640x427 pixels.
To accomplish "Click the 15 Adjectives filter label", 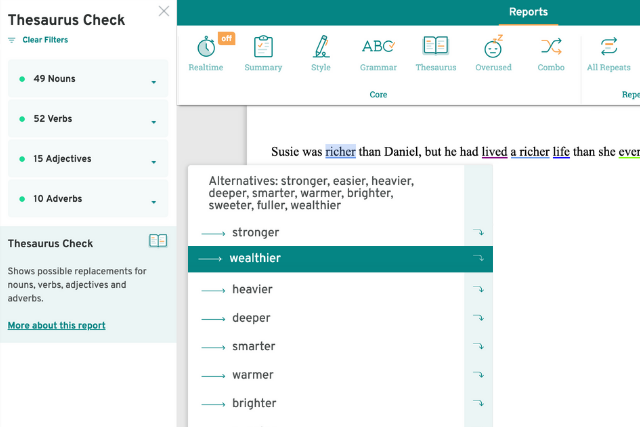I will click(x=62, y=159).
